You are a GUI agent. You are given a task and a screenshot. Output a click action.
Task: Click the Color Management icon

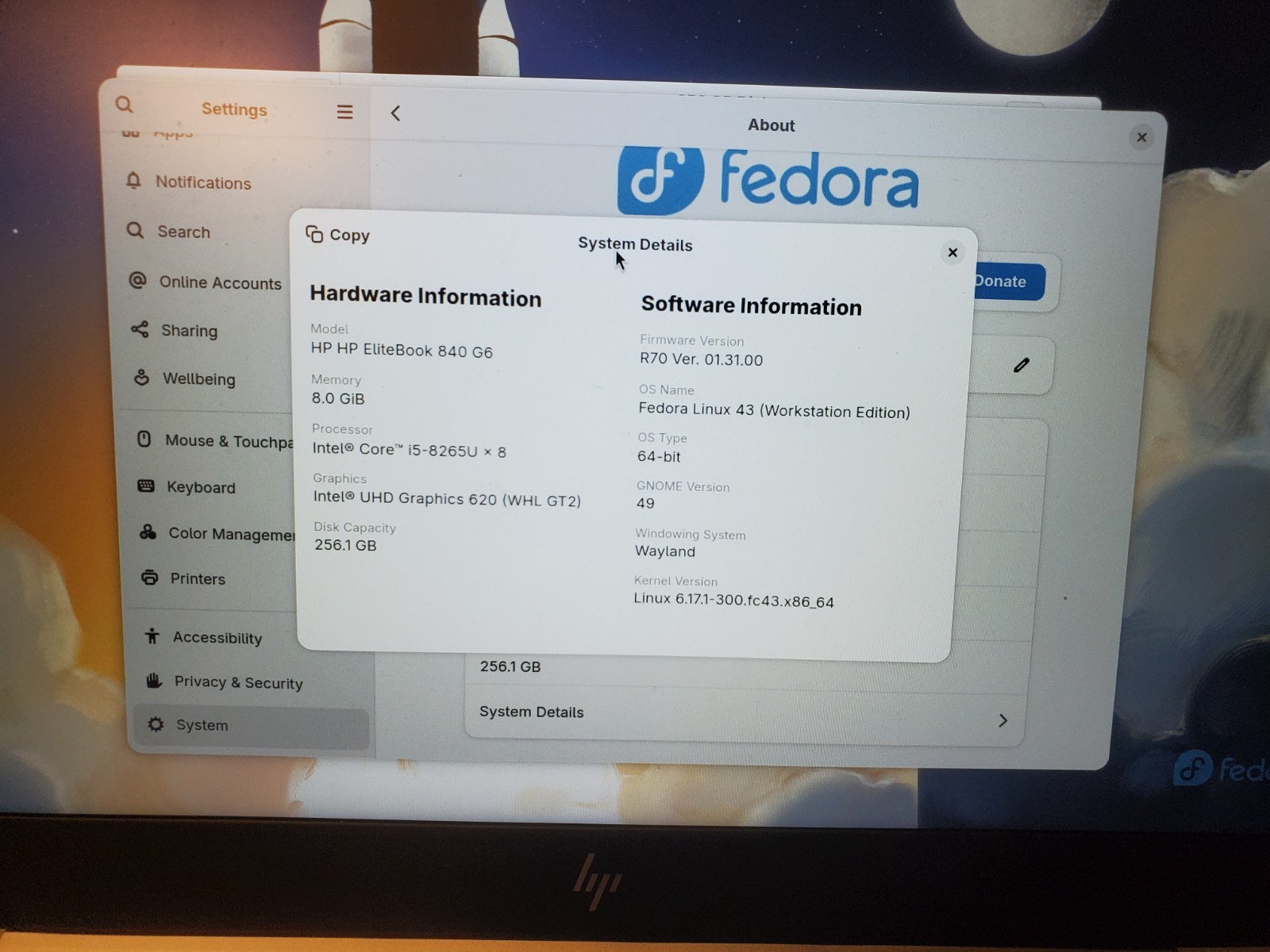coord(148,532)
